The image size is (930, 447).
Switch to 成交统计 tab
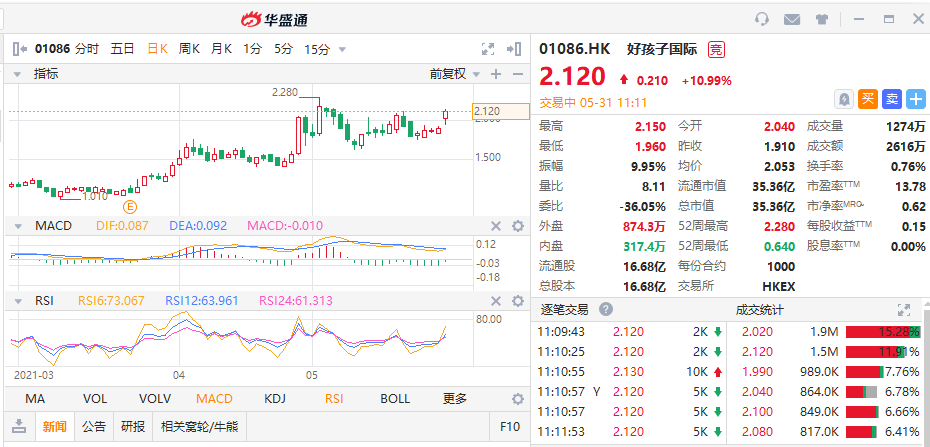coord(760,309)
